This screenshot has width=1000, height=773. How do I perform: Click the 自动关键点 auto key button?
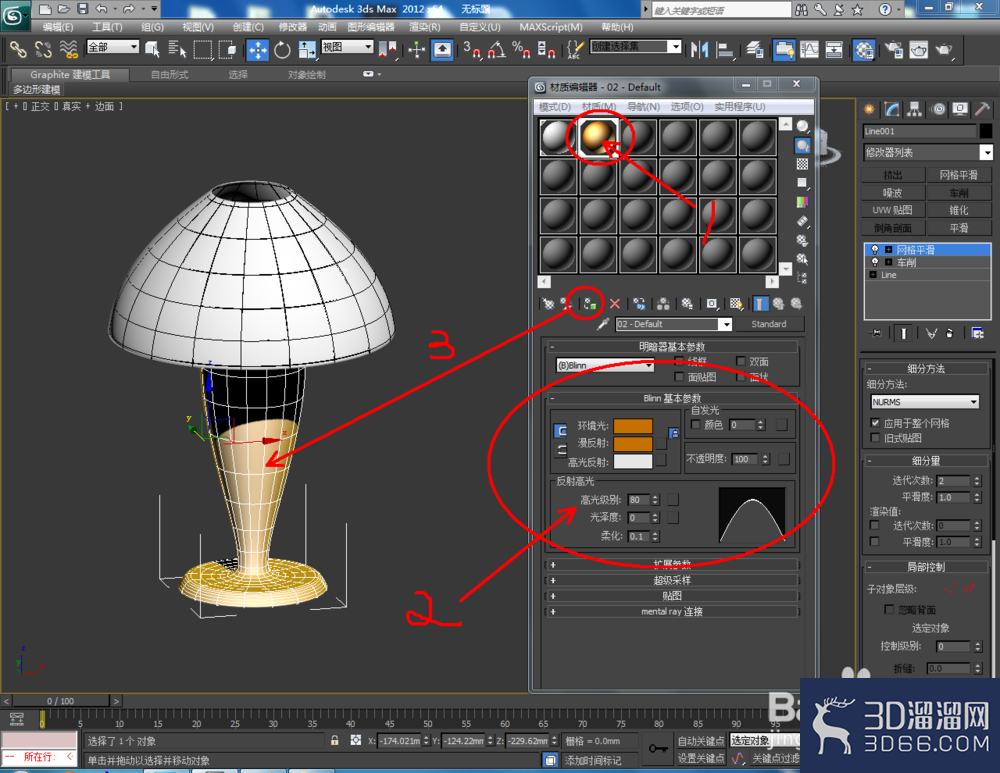pos(701,740)
